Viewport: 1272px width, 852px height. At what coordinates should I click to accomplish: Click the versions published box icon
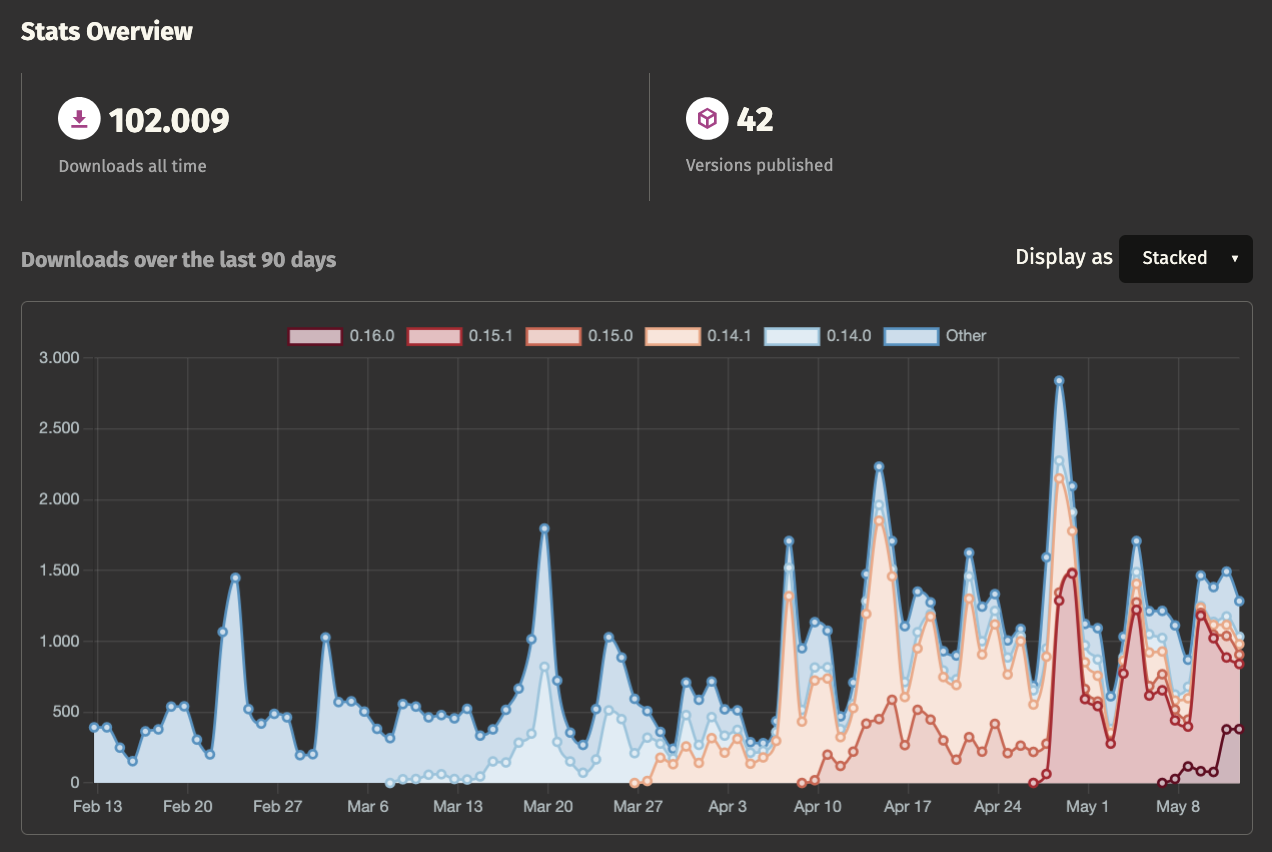click(x=707, y=119)
